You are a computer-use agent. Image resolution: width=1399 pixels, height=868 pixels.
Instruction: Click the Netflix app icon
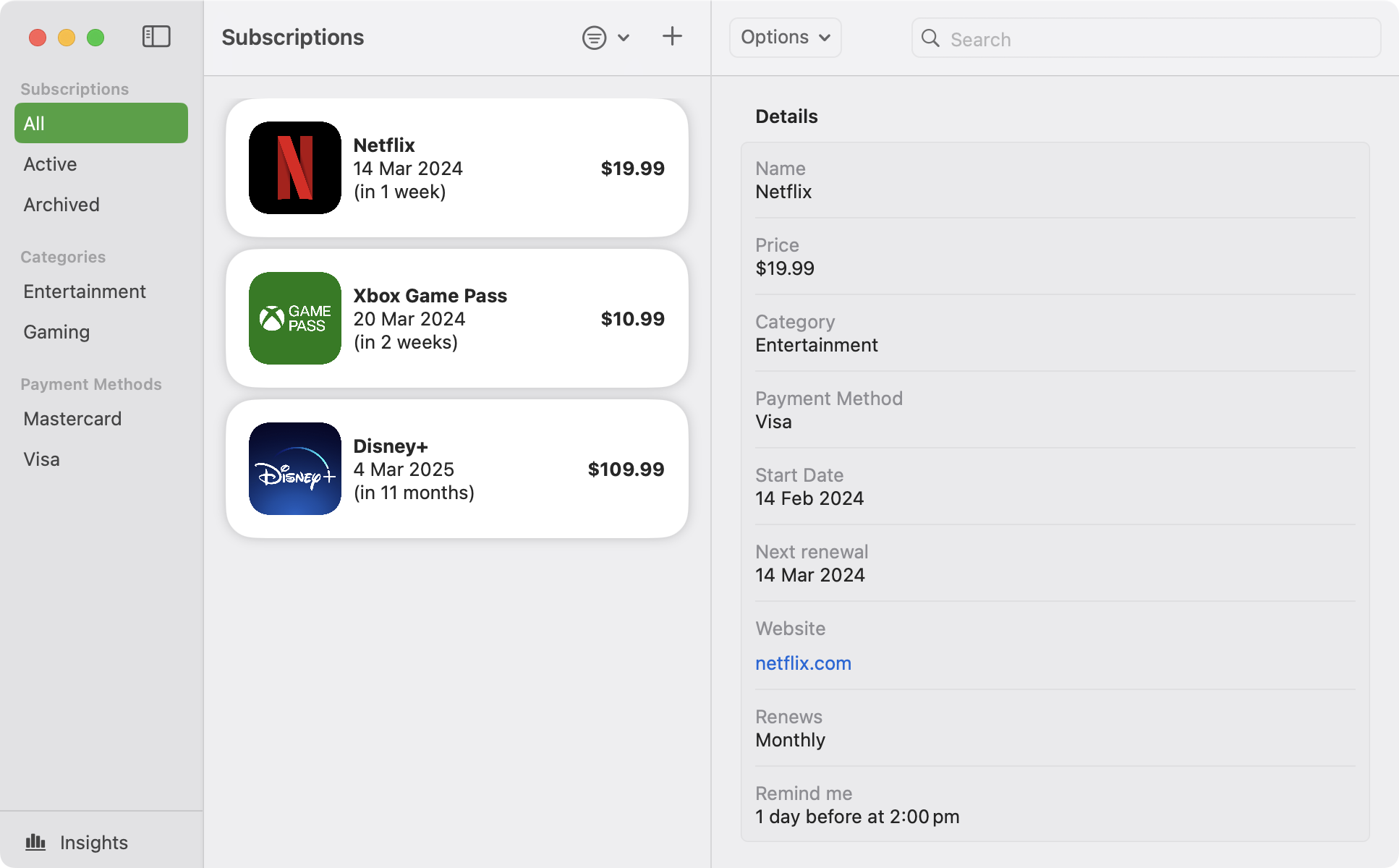[x=295, y=168]
